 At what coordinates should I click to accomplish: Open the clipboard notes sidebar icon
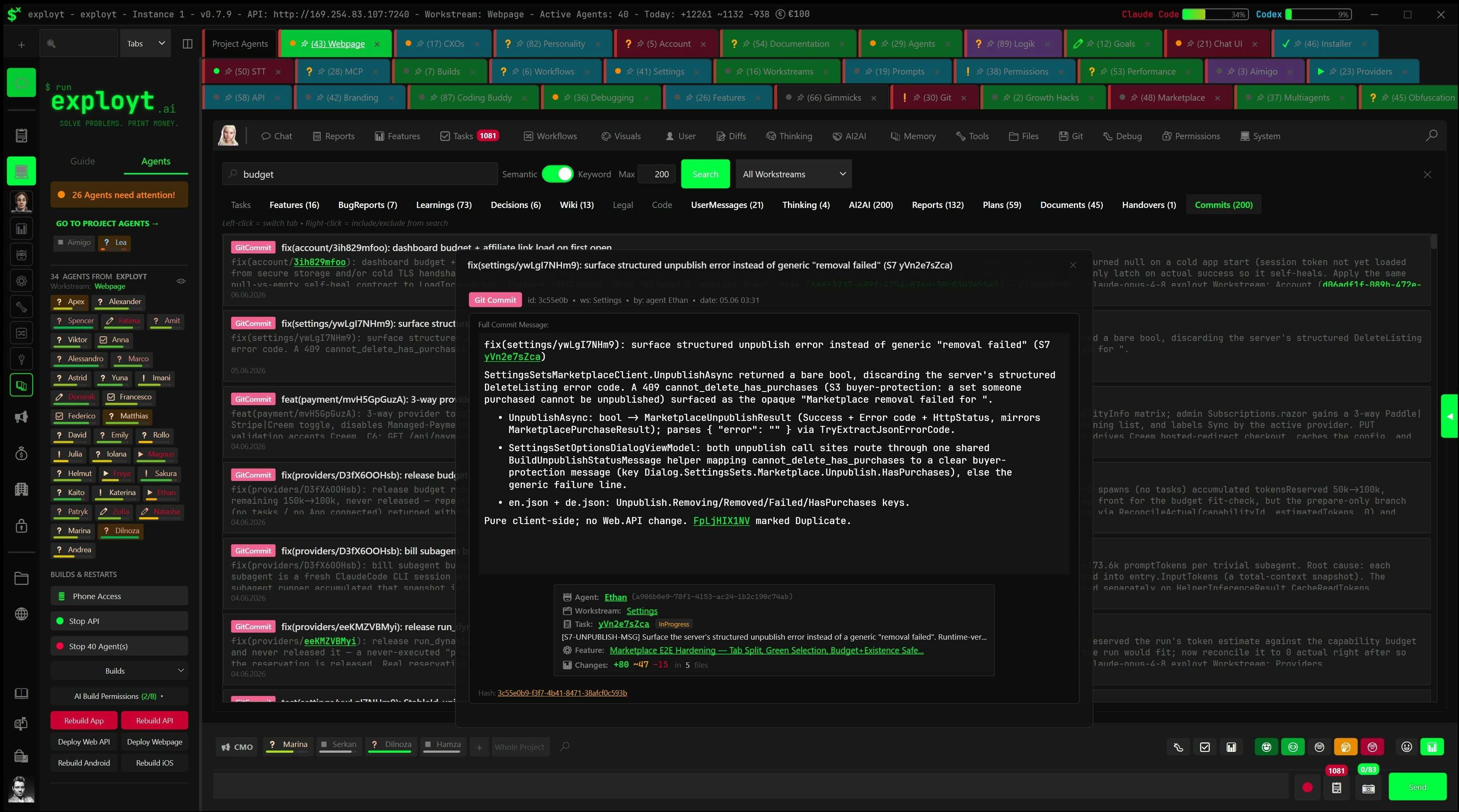[x=22, y=135]
